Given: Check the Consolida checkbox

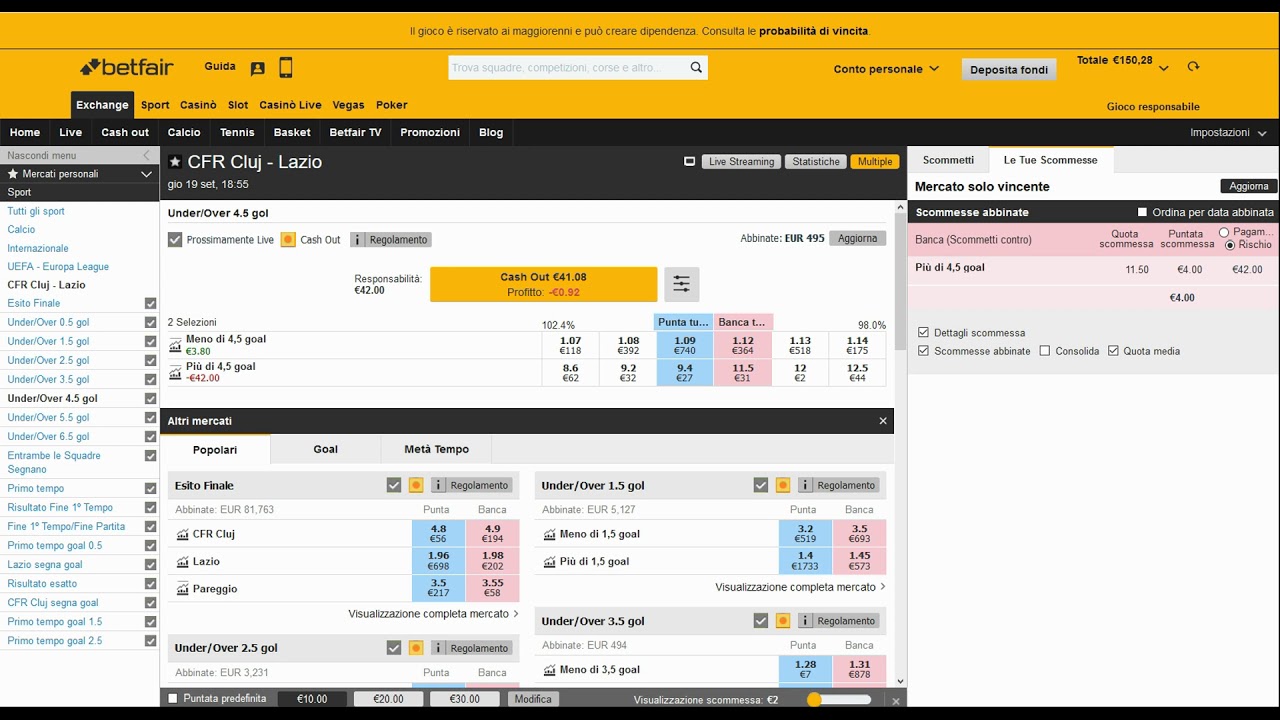Looking at the screenshot, I should 1045,351.
